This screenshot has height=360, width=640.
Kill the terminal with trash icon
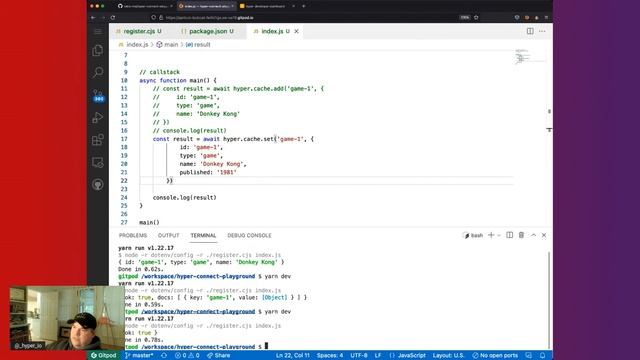tap(521, 235)
